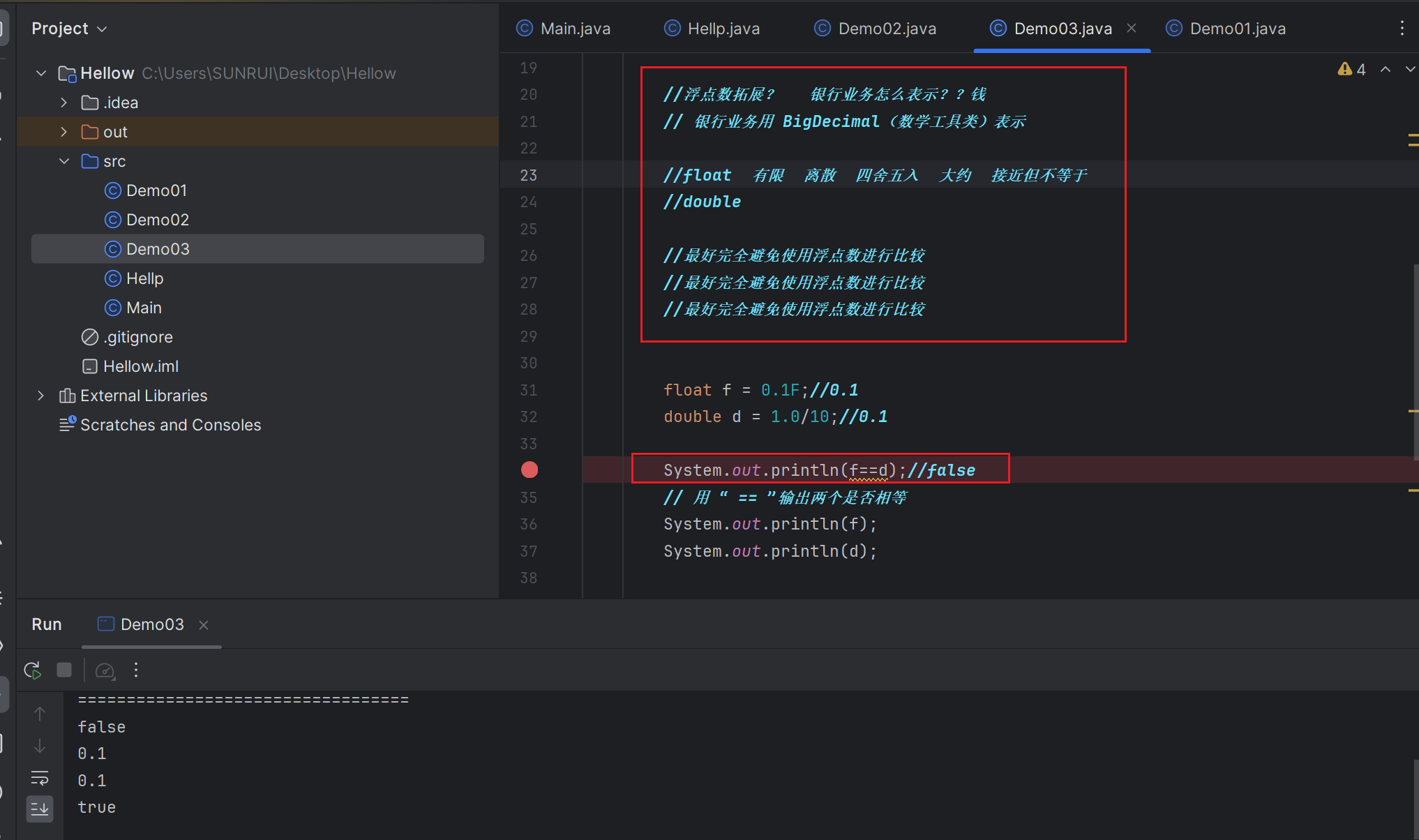Image resolution: width=1419 pixels, height=840 pixels.
Task: Toggle scroll to end in console
Action: [40, 809]
